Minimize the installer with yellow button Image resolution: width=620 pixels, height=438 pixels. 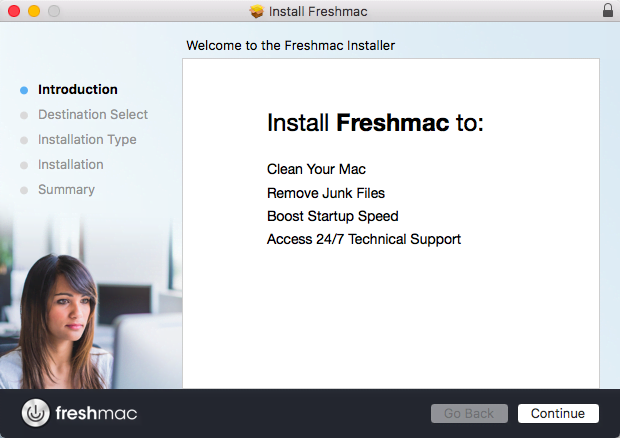tap(34, 11)
